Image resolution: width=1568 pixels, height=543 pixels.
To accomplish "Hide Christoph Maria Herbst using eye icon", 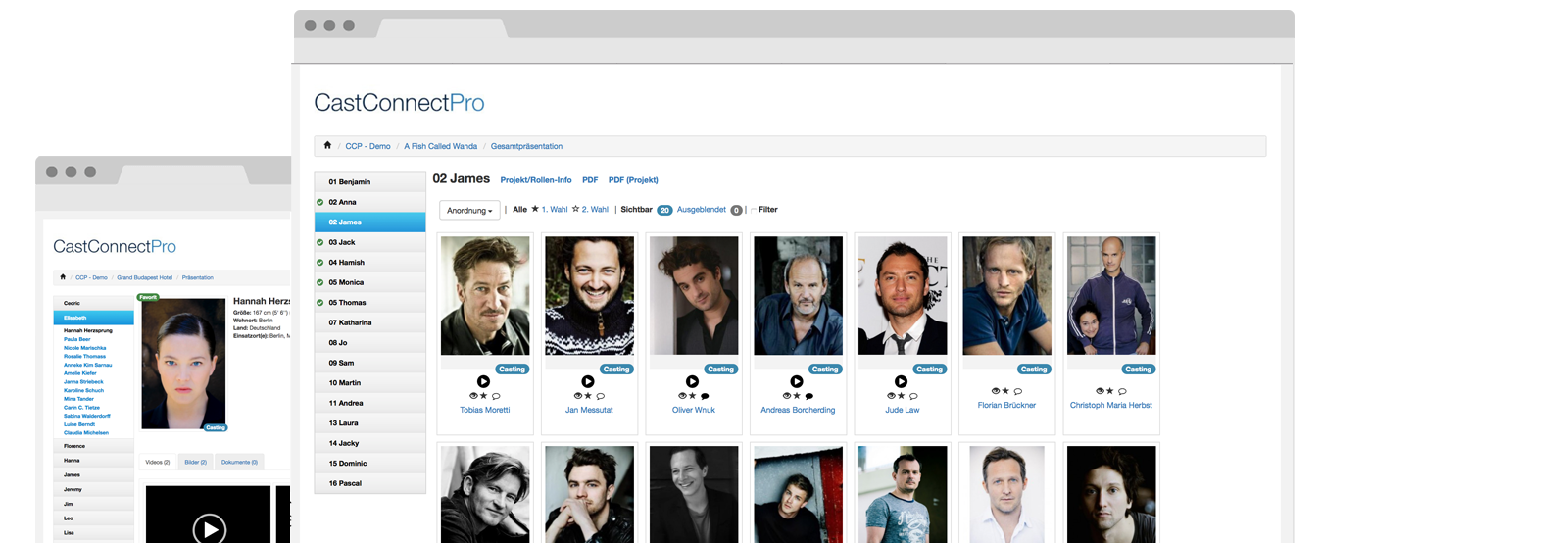I will (x=1101, y=391).
